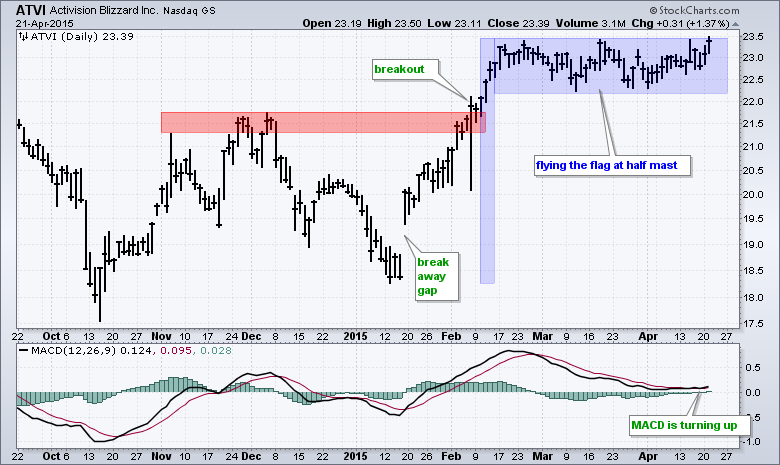Click the ATVI (Daily) 23.39 legend
The image size is (780, 465).
click(x=82, y=36)
